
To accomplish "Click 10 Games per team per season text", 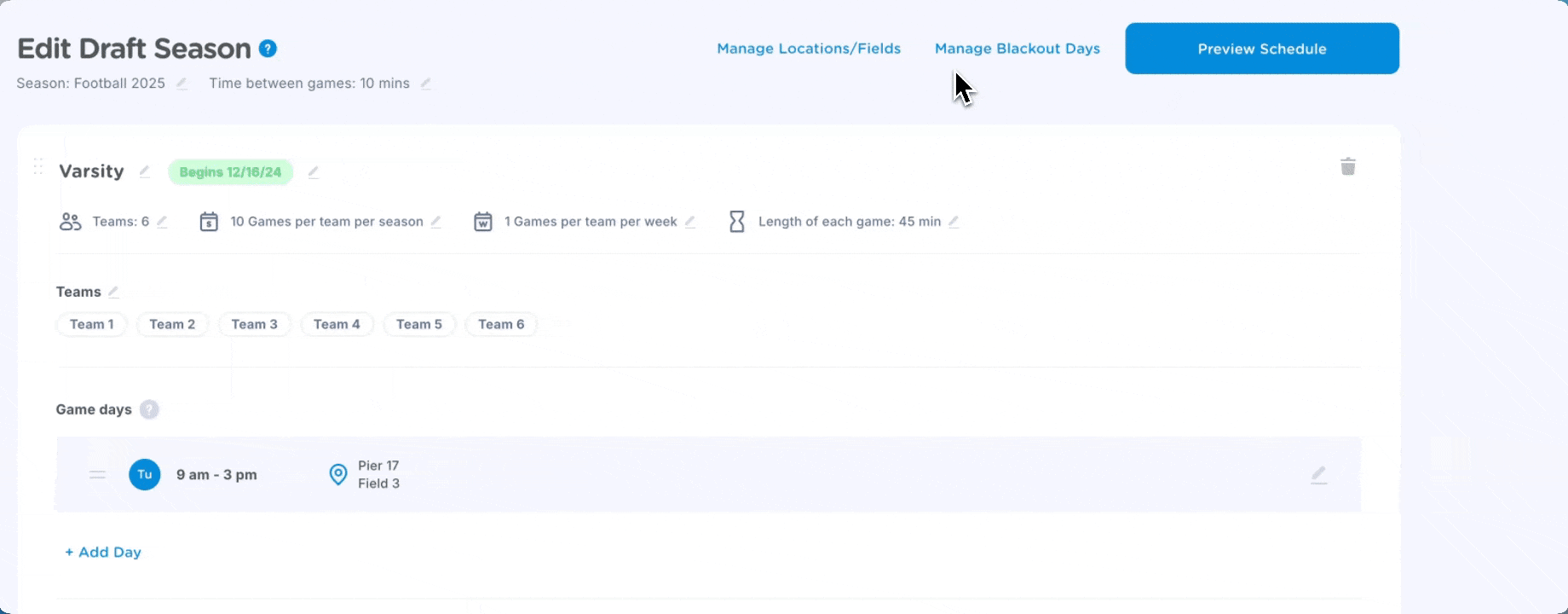I will [326, 222].
